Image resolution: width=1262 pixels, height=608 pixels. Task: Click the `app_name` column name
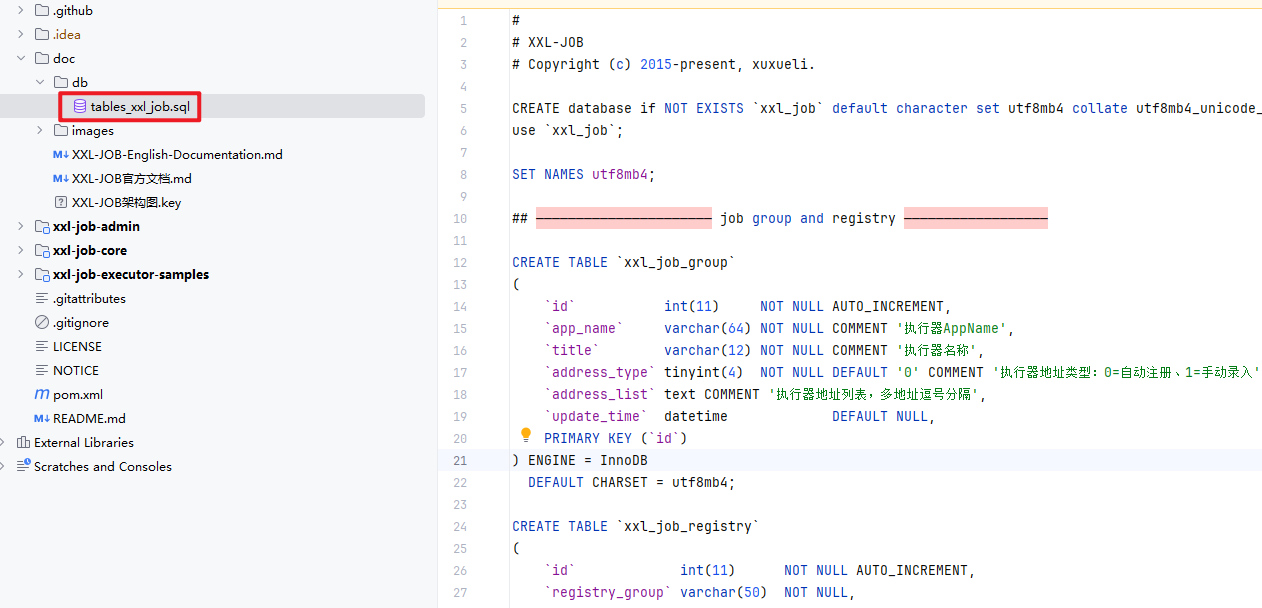[x=584, y=328]
